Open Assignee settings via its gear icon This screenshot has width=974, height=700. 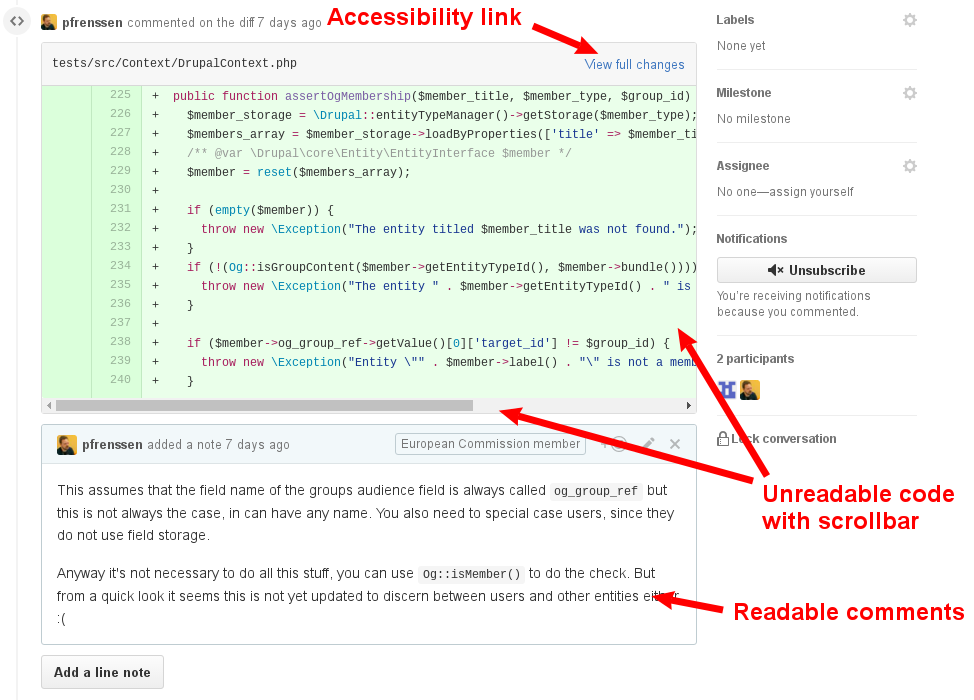909,165
